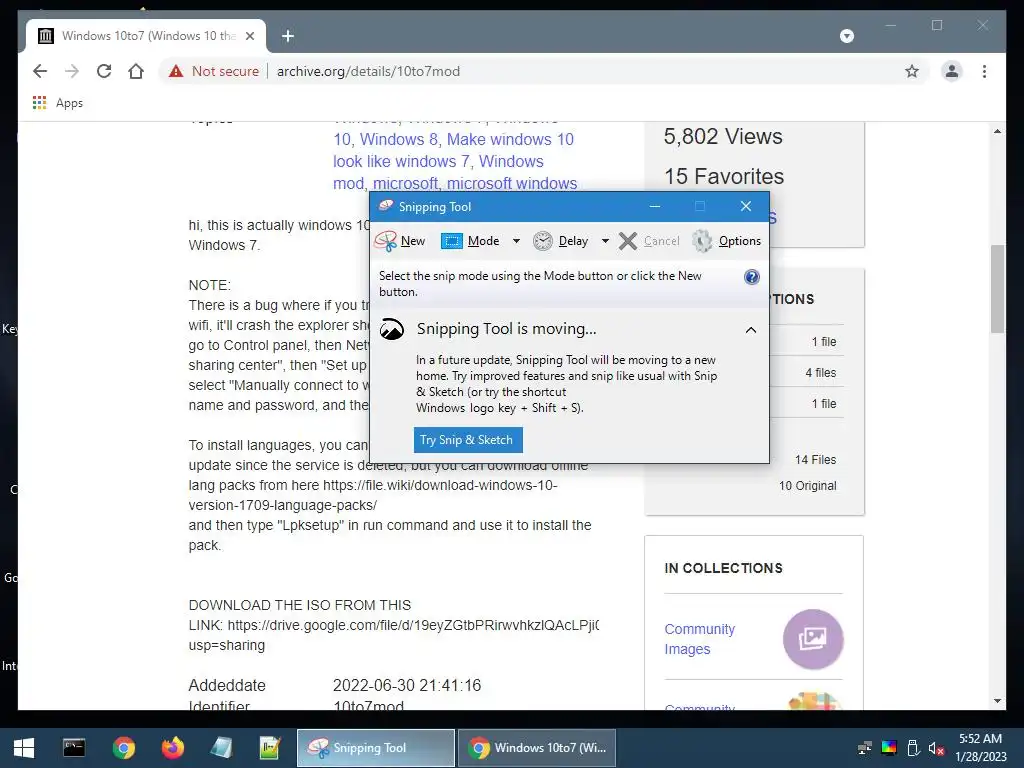The height and width of the screenshot is (768, 1024).
Task: Click the blue help question mark icon
Action: 752,277
